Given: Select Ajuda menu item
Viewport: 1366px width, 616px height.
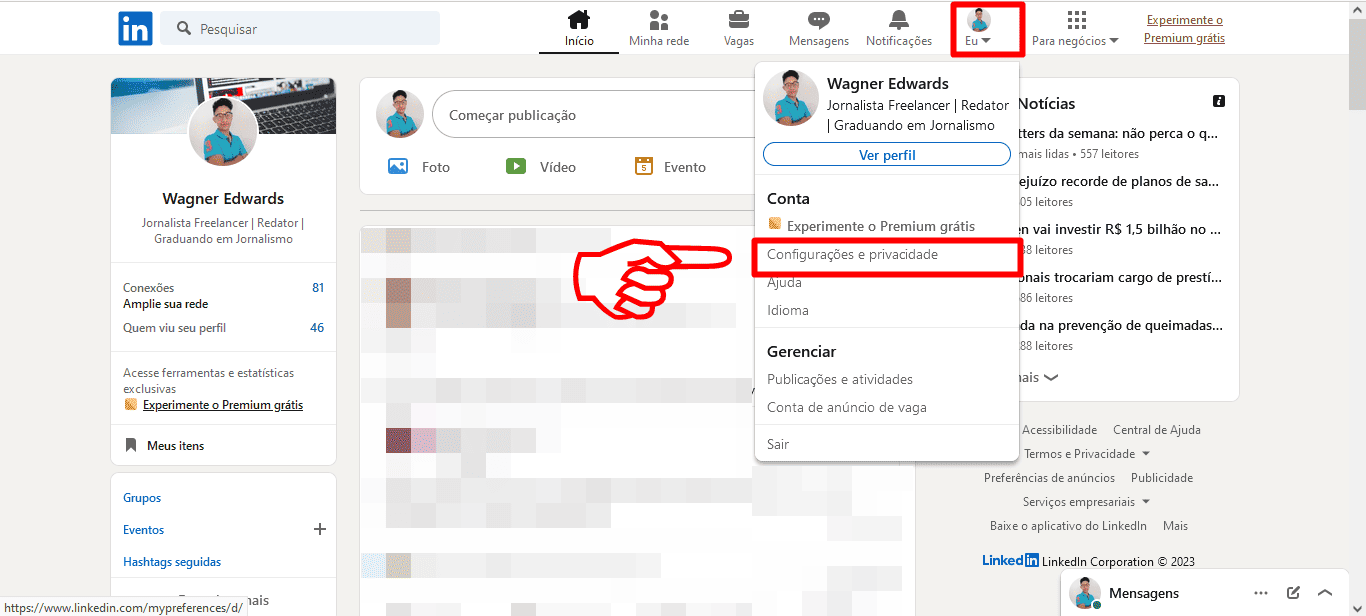Looking at the screenshot, I should [784, 283].
